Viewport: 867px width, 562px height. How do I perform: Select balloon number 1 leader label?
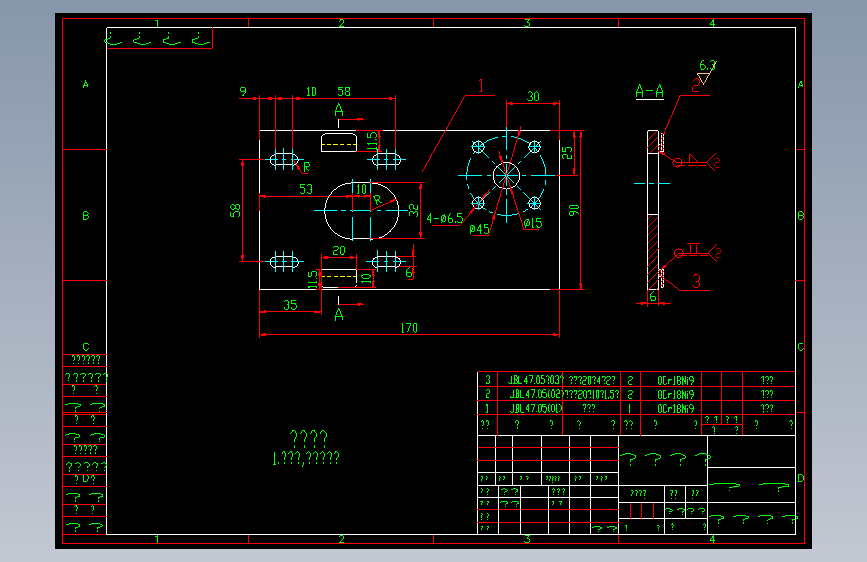[480, 86]
